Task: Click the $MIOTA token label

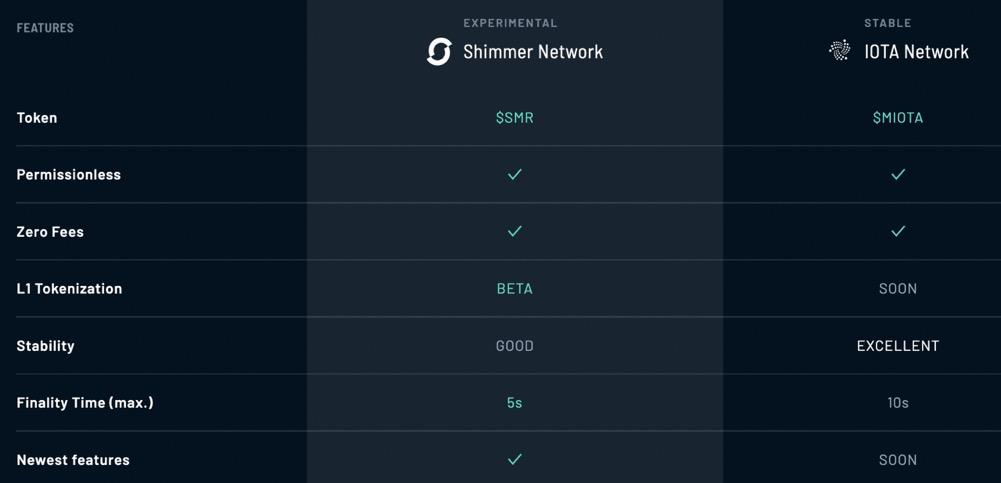Action: pos(898,118)
